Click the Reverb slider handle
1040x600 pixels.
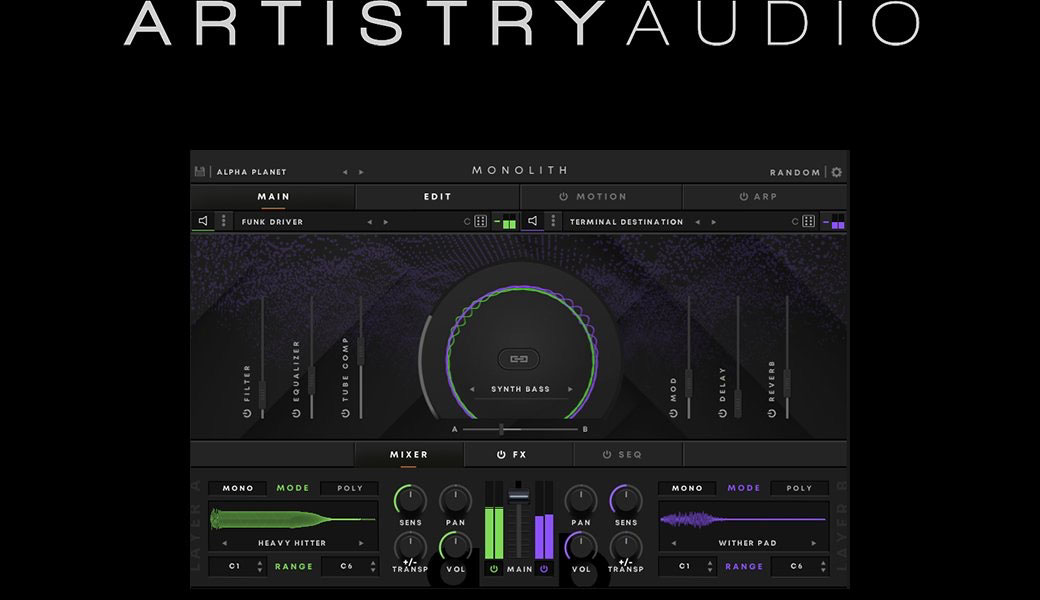point(787,384)
